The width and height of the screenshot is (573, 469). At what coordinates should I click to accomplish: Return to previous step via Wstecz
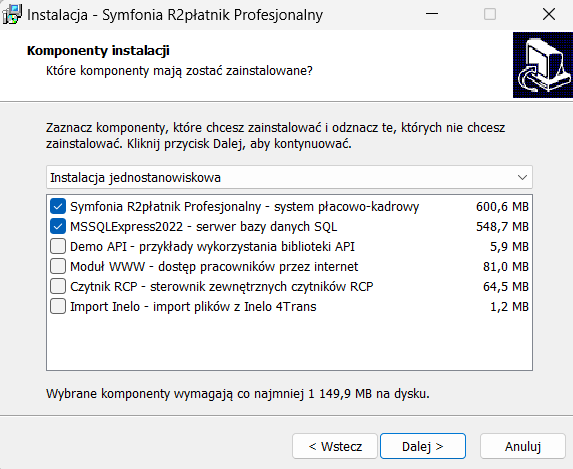point(335,446)
